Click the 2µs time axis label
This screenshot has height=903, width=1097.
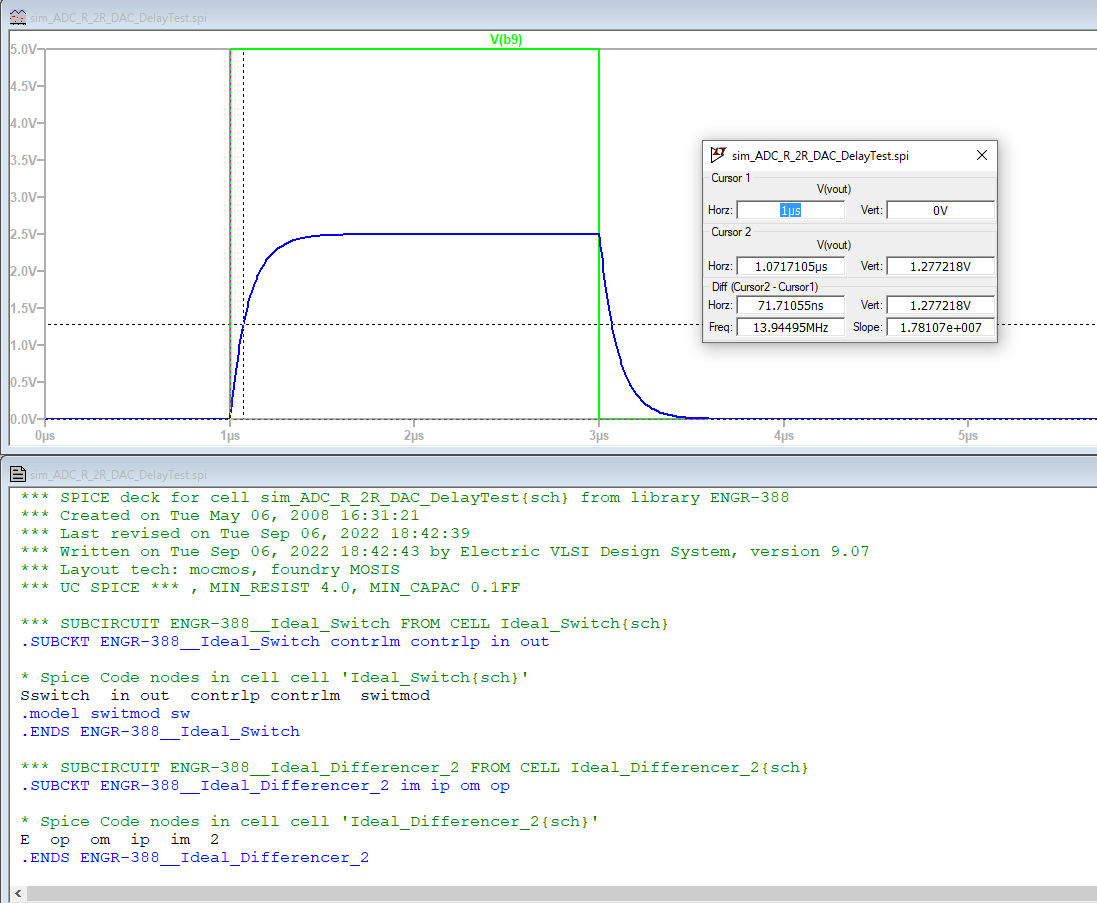coord(414,436)
